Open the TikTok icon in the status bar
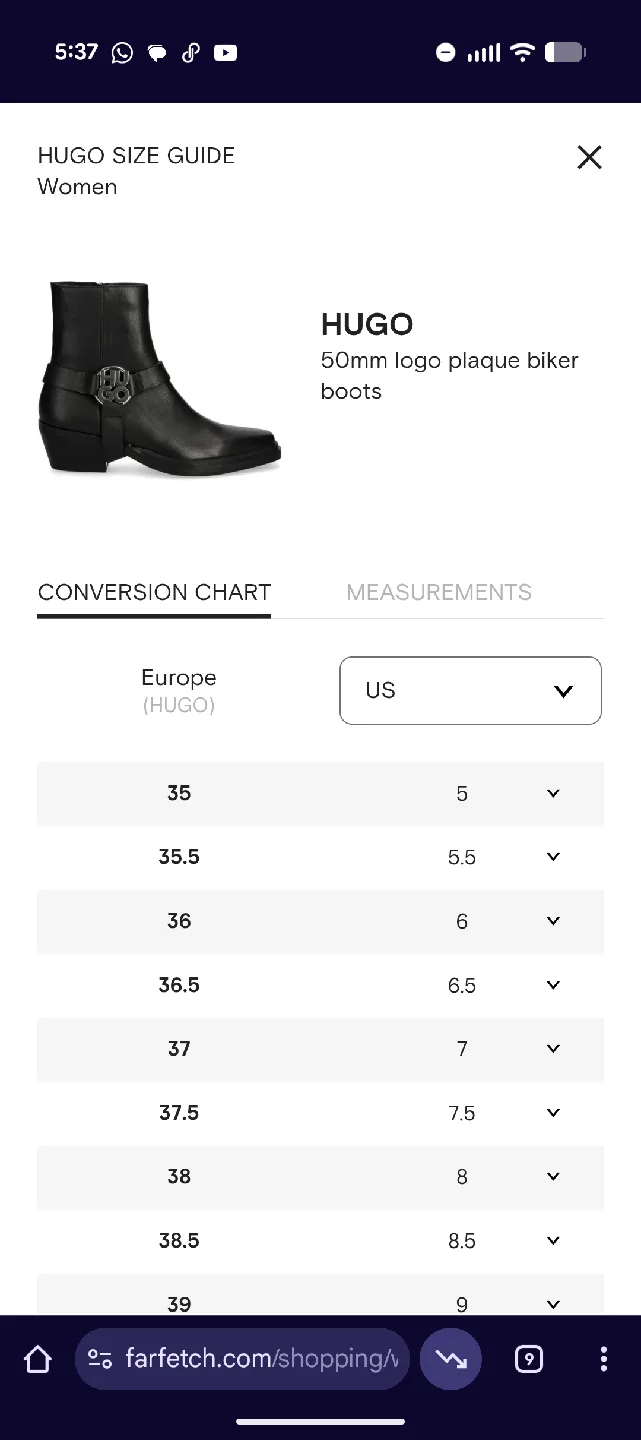This screenshot has height=1440, width=641. click(x=191, y=53)
